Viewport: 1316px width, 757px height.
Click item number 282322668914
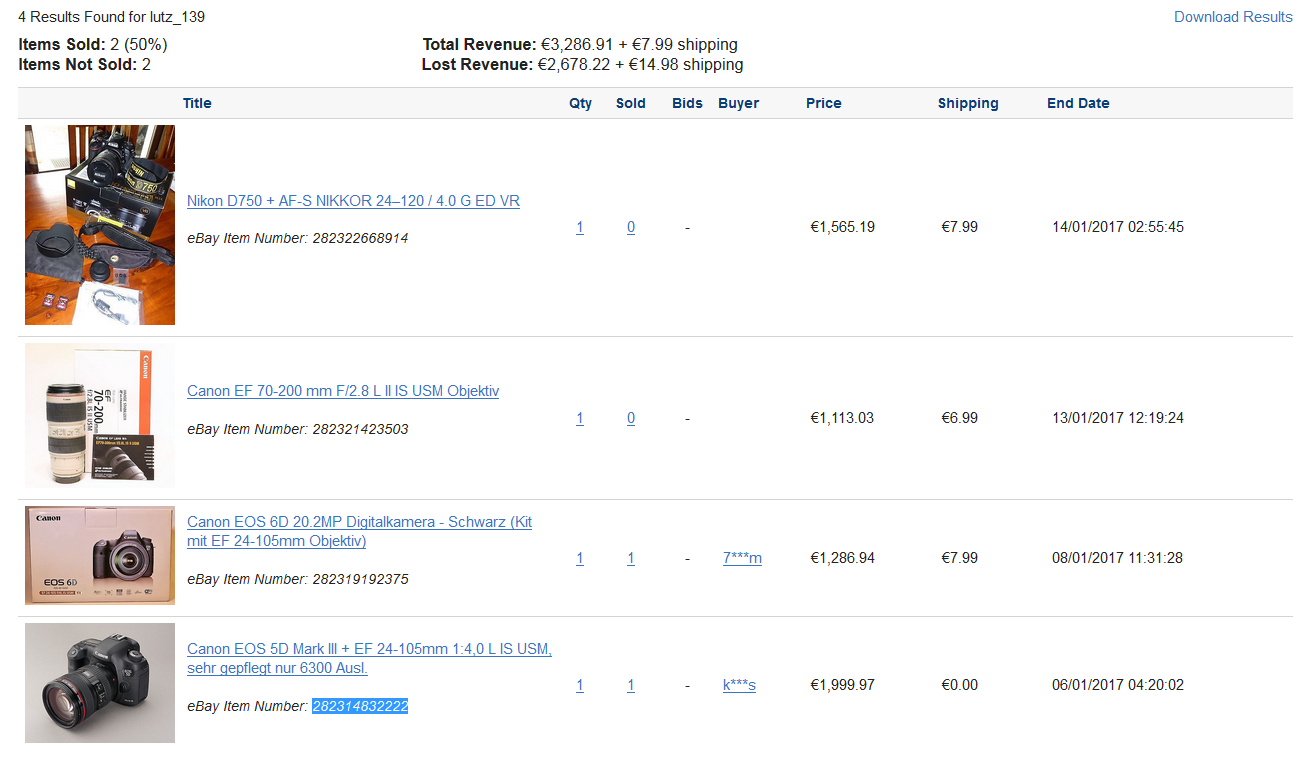pyautogui.click(x=360, y=238)
